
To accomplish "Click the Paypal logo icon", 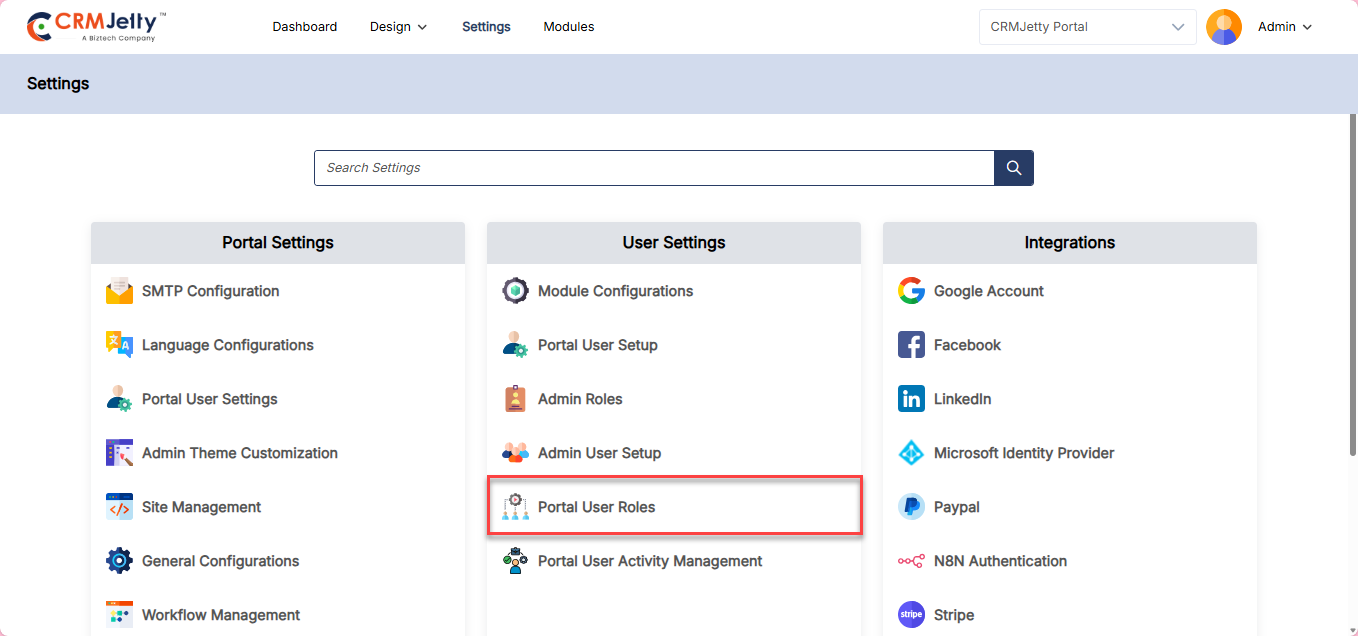I will [x=911, y=507].
